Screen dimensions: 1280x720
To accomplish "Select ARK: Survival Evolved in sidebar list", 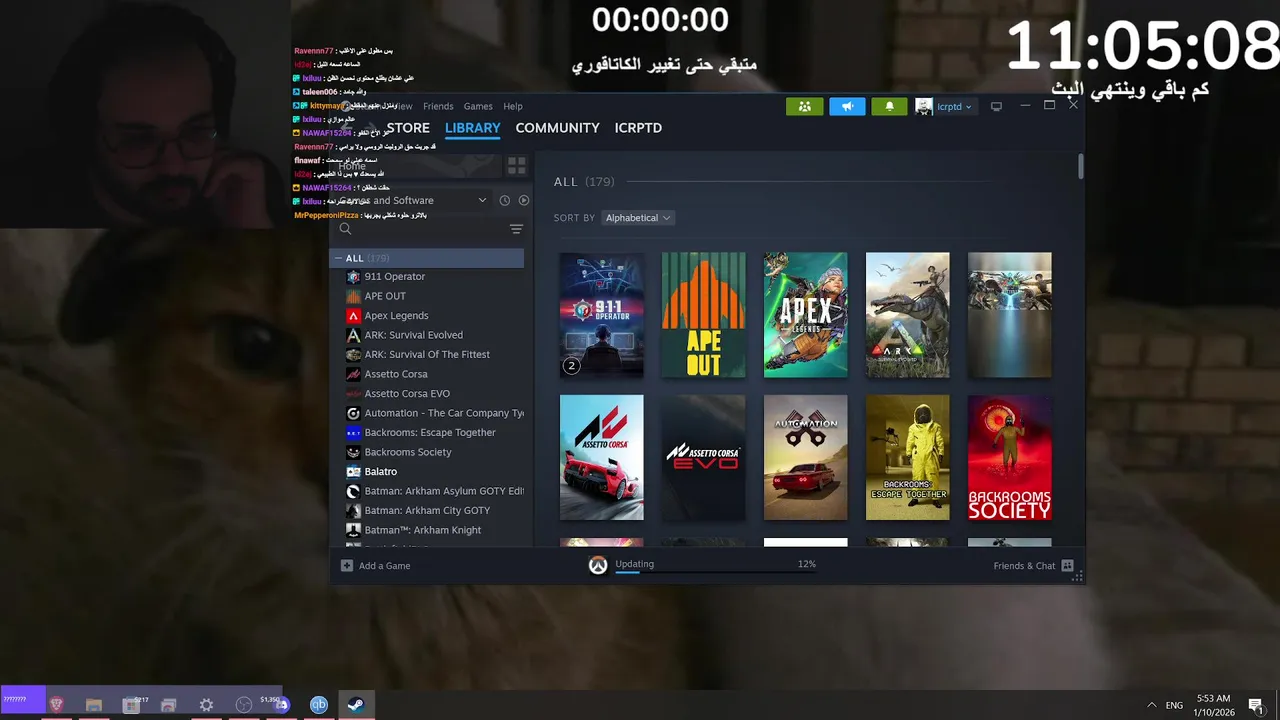I will pos(428,335).
